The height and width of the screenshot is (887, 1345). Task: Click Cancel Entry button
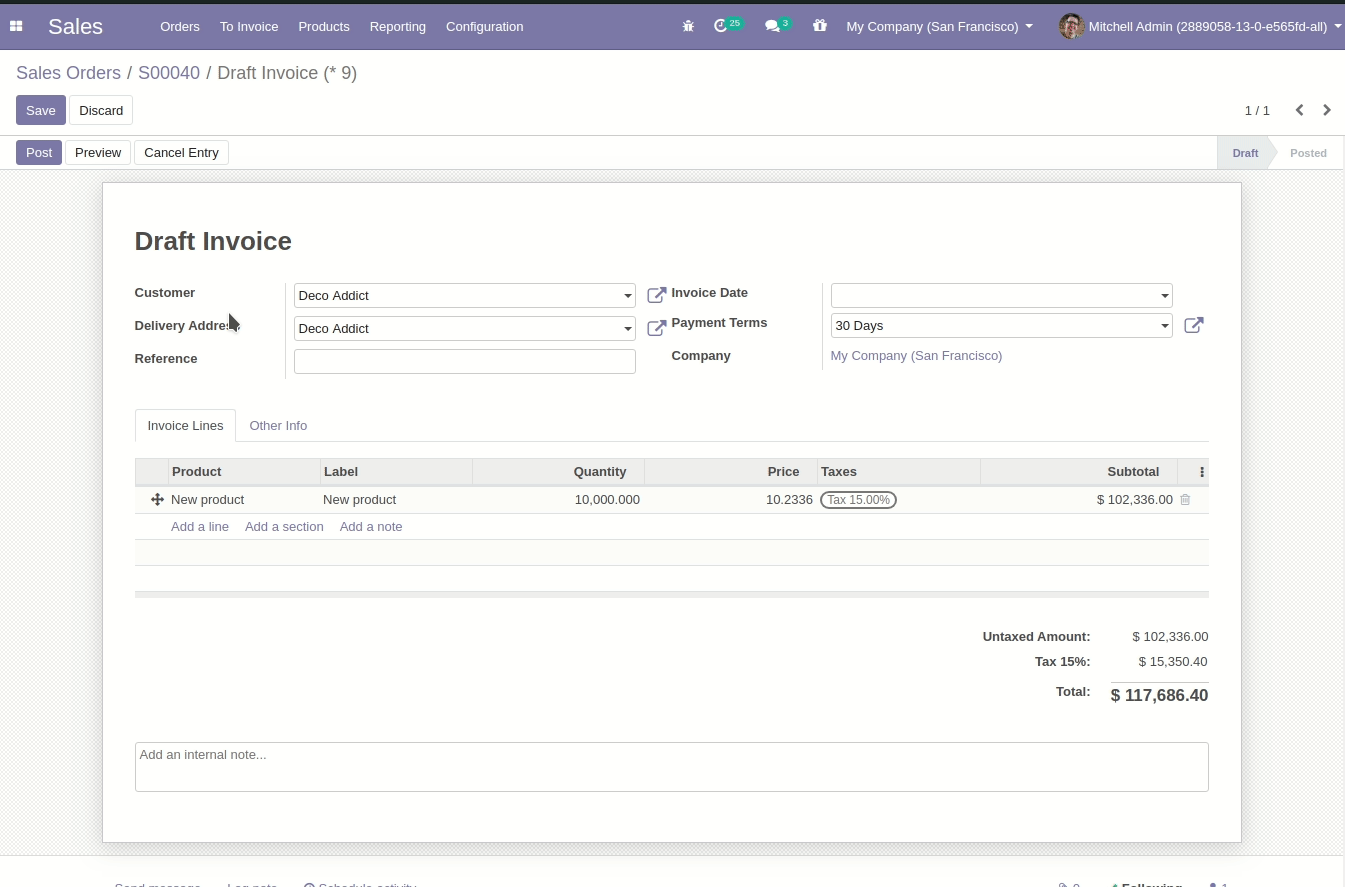(x=181, y=152)
